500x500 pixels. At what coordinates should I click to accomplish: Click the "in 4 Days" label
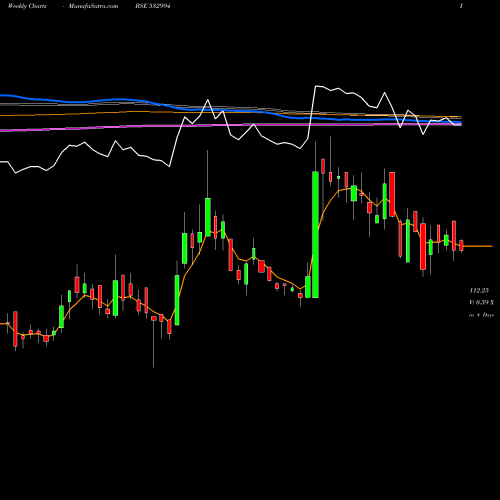pyautogui.click(x=481, y=315)
